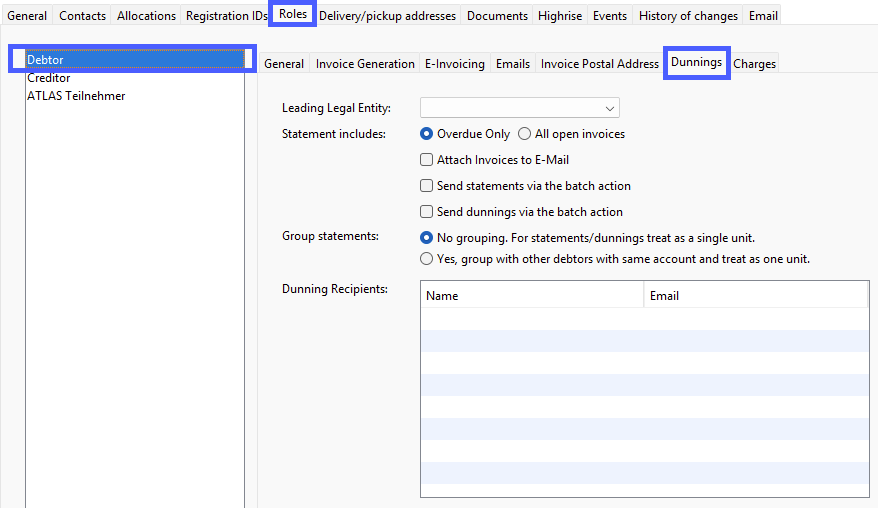Select No grouping radio option
878x508 pixels.
[x=427, y=238]
